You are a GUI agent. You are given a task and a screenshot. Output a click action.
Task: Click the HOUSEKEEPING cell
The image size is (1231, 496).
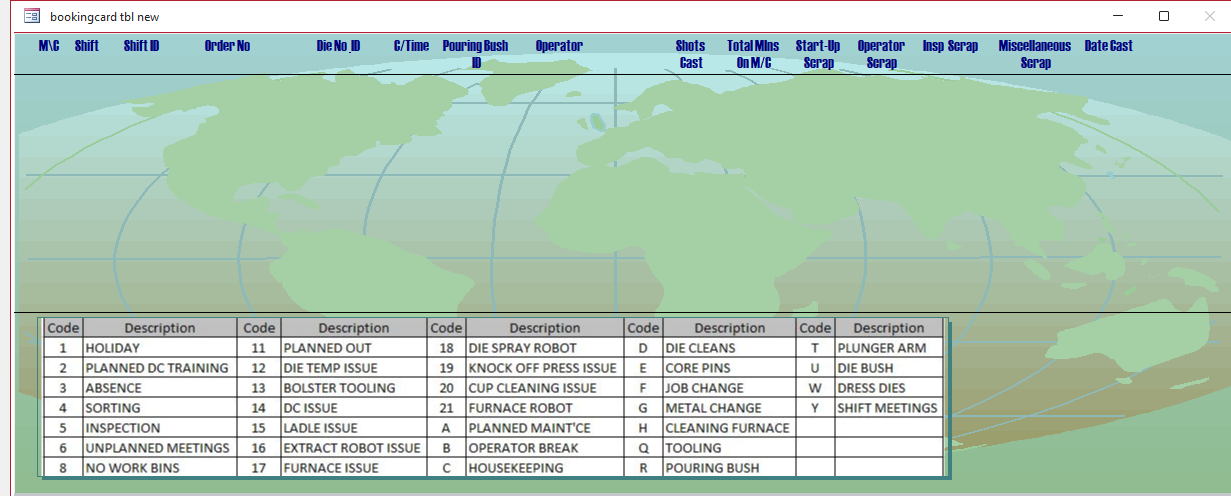pyautogui.click(x=545, y=468)
